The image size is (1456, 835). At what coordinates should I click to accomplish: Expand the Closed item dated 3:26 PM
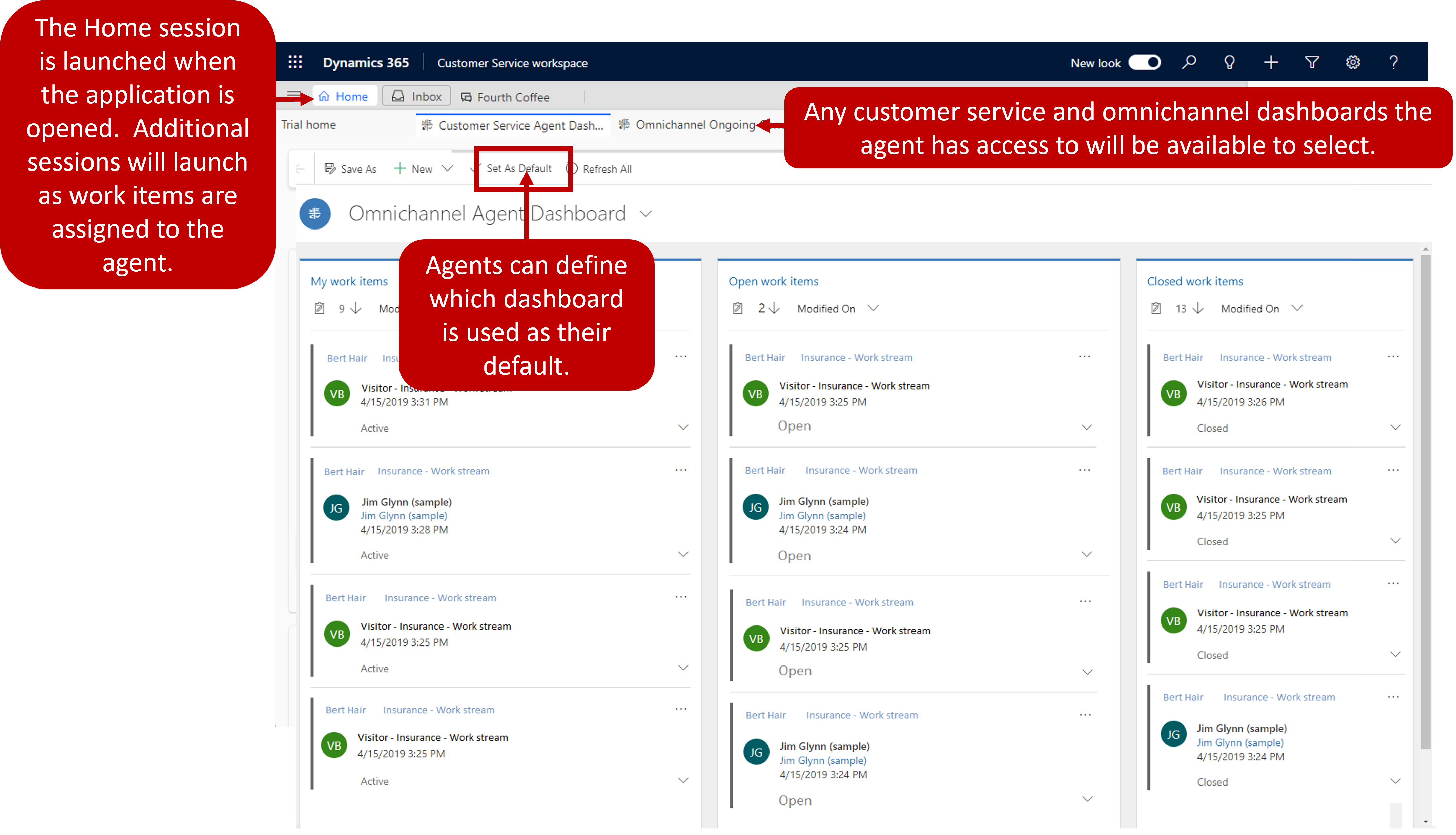[1396, 427]
